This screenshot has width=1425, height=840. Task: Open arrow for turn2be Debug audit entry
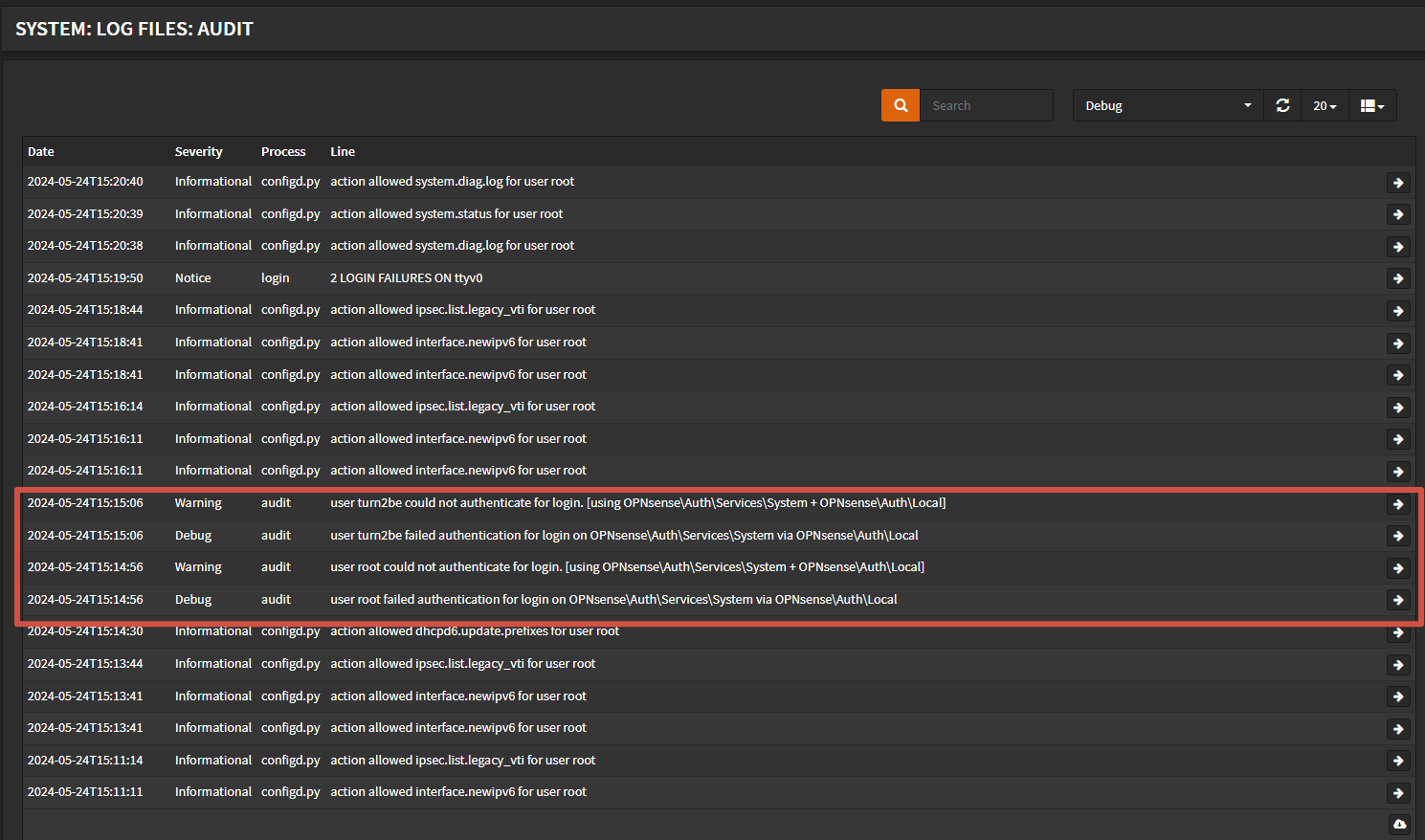(x=1398, y=536)
